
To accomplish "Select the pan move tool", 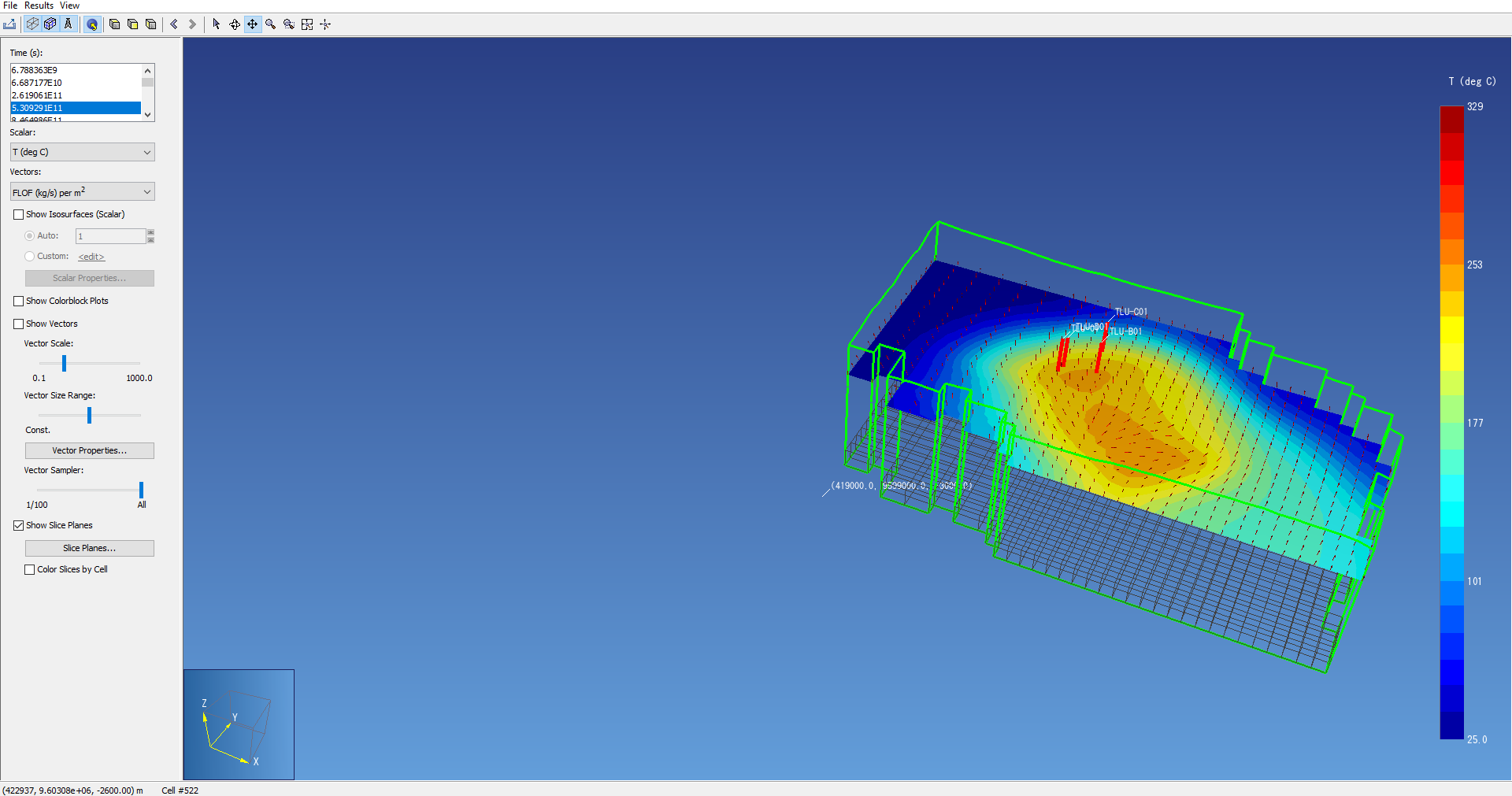I will pos(252,24).
